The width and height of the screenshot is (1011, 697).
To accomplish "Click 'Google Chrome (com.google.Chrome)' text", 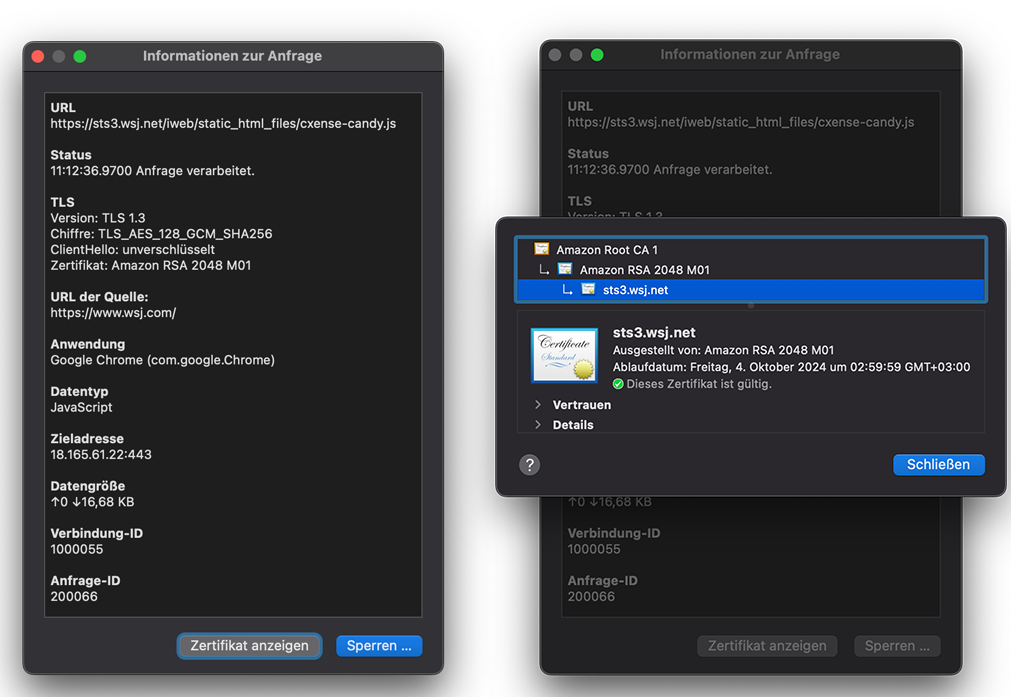I will (162, 360).
